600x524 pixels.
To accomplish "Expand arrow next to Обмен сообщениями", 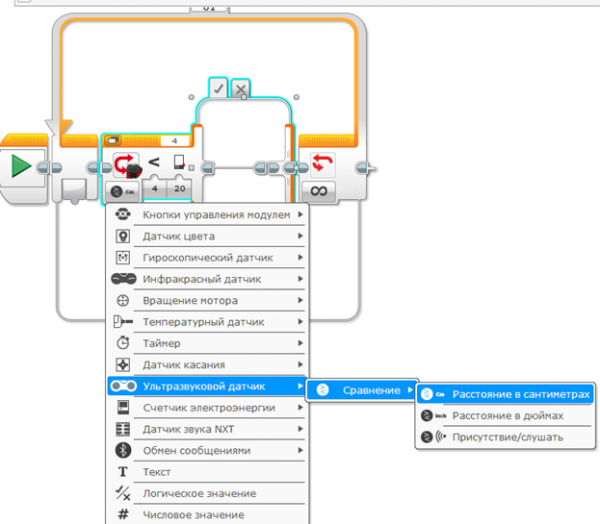I will coord(300,450).
